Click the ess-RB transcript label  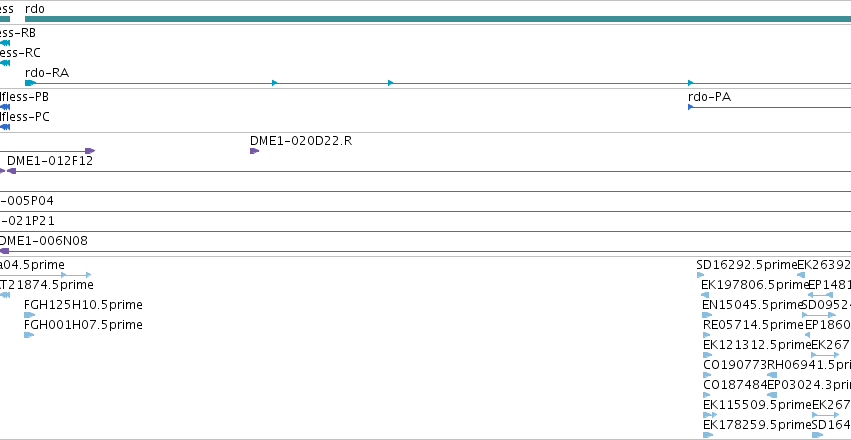pos(18,33)
